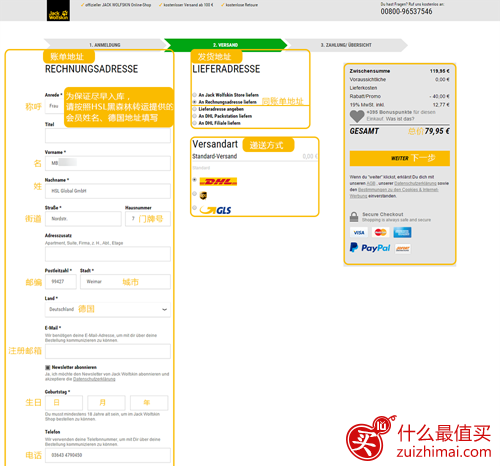Screen dimensions: 500x466
Task: Select the UPS carrier radio button
Action: pyautogui.click(x=195, y=194)
